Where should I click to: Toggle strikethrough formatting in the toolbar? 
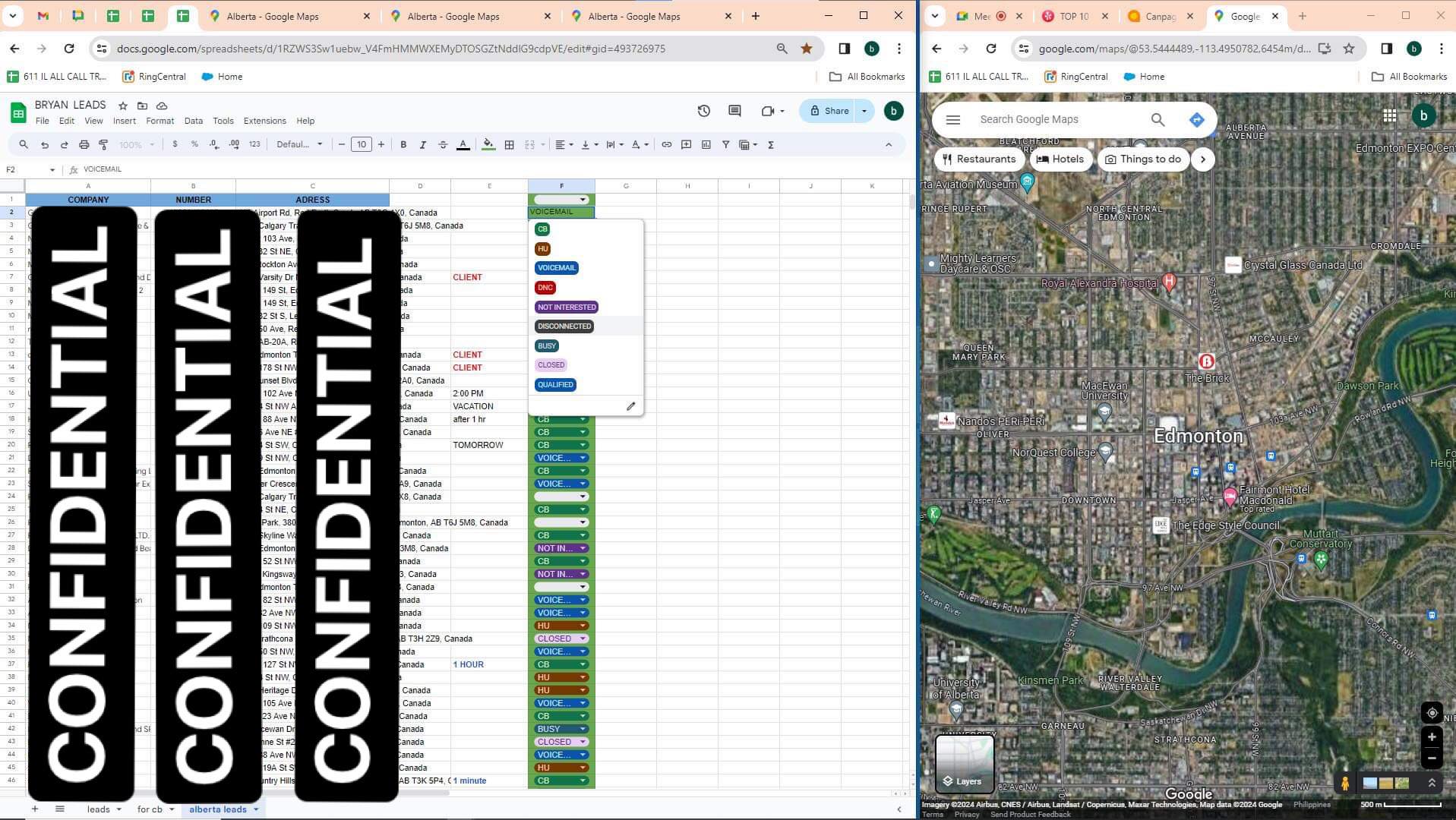(443, 144)
